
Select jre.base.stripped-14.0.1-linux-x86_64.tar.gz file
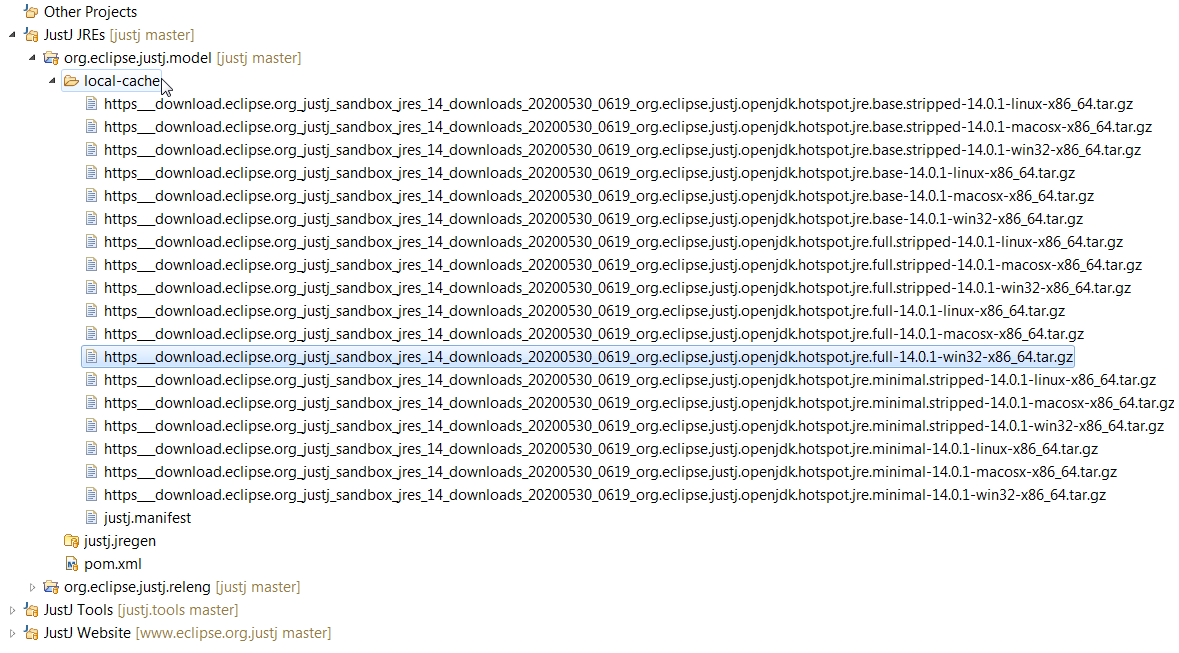coord(618,104)
